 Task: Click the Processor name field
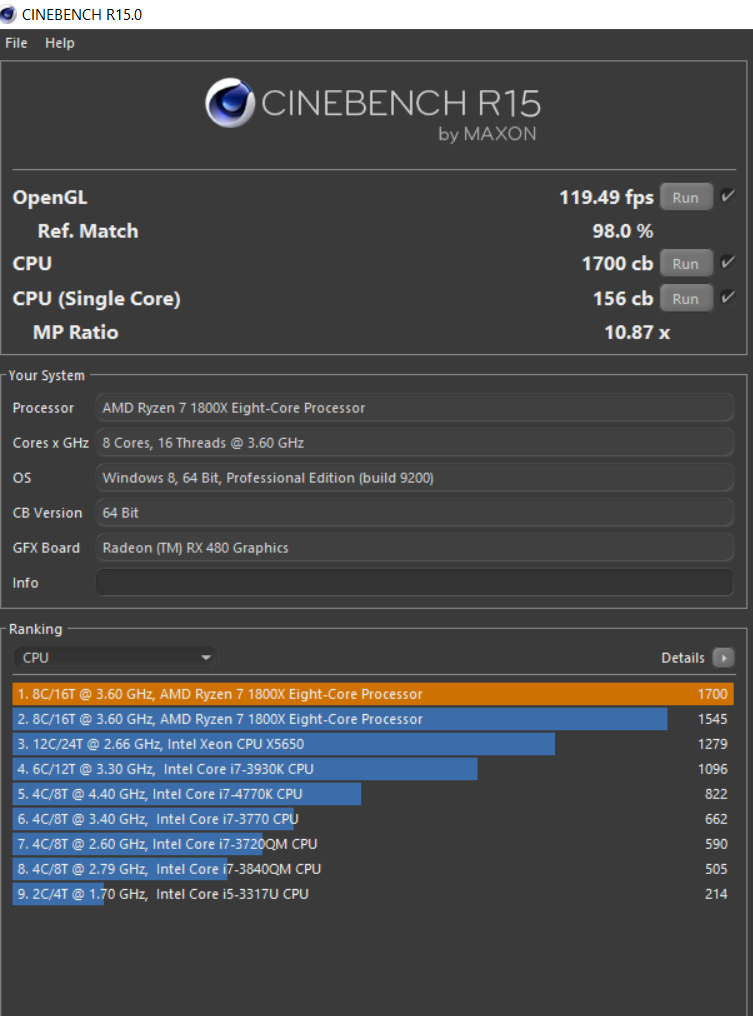(415, 408)
